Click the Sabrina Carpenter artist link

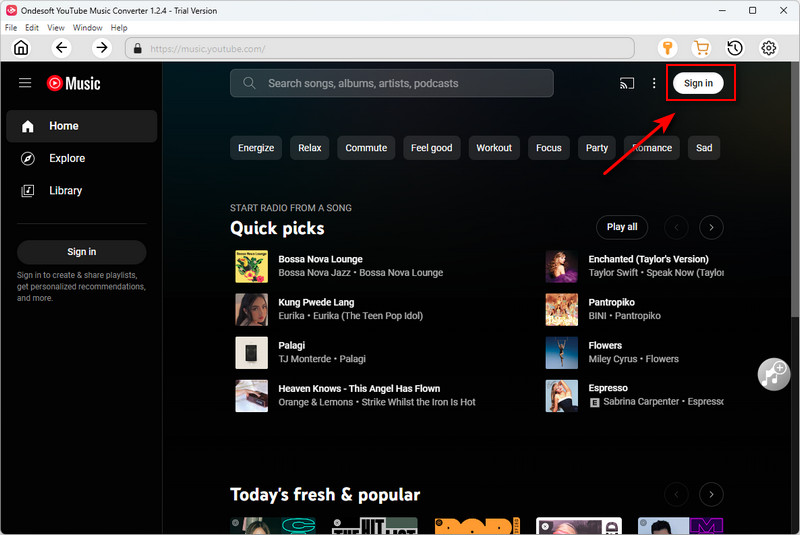pyautogui.click(x=641, y=402)
